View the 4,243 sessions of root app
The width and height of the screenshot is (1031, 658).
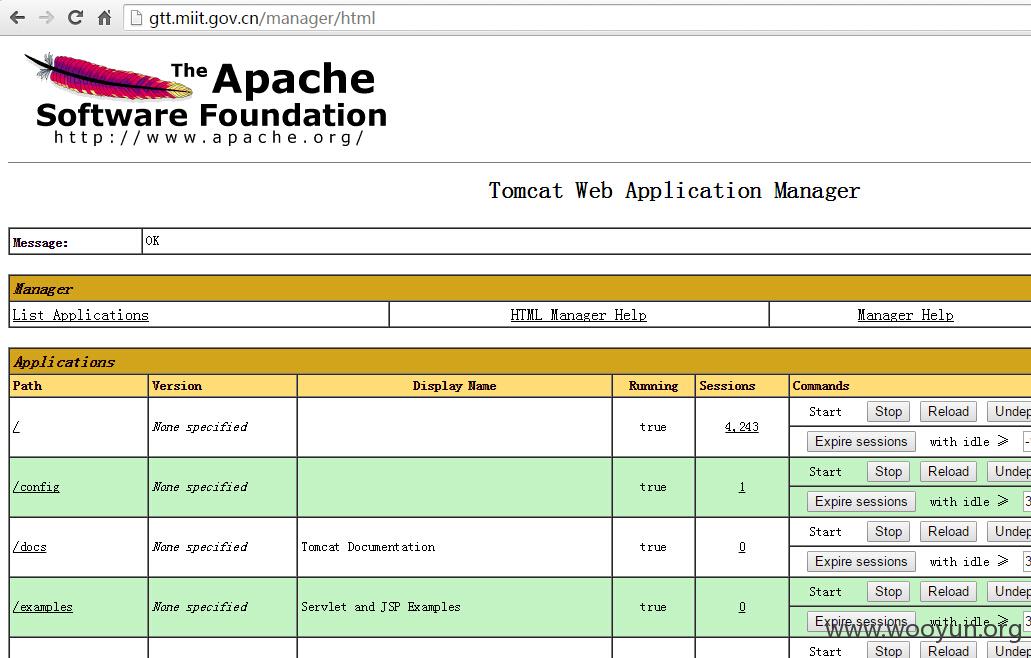[742, 427]
